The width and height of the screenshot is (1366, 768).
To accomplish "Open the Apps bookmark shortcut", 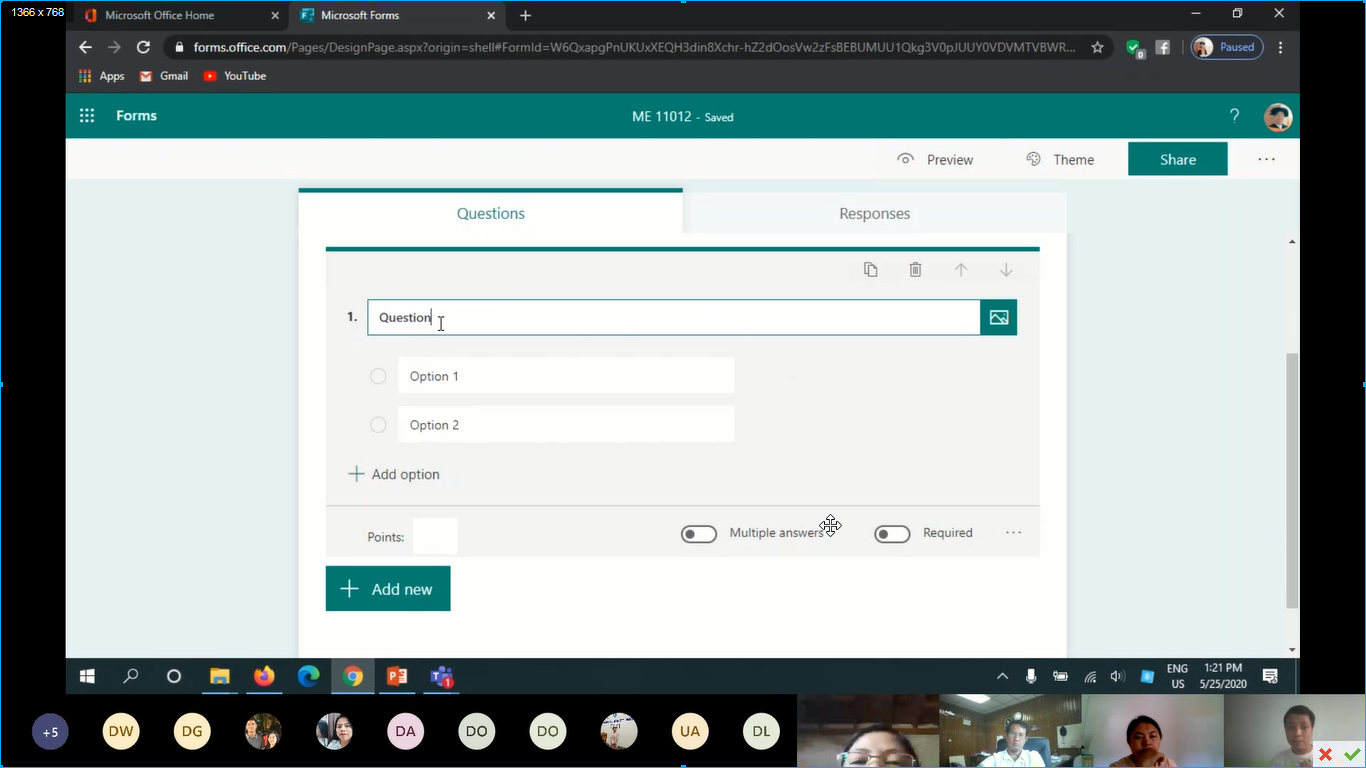I will coord(102,76).
